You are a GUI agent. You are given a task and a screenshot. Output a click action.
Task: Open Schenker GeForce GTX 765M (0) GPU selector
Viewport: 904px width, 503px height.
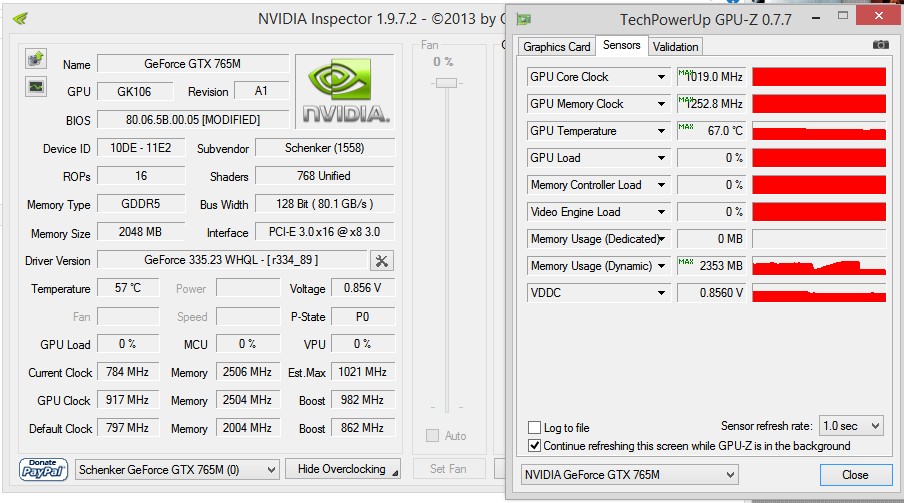pyautogui.click(x=178, y=470)
